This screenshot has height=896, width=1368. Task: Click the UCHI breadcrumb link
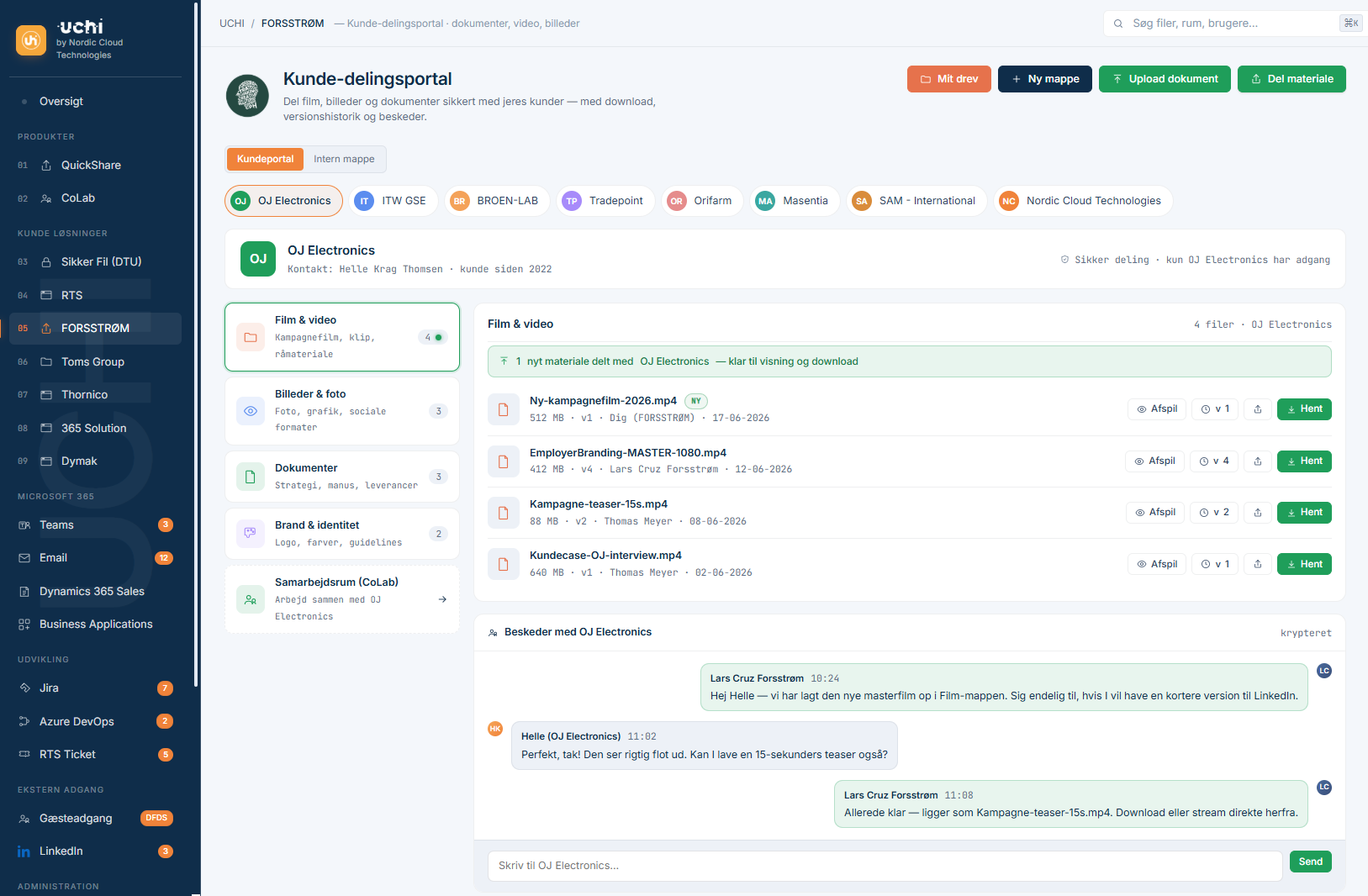click(x=232, y=24)
